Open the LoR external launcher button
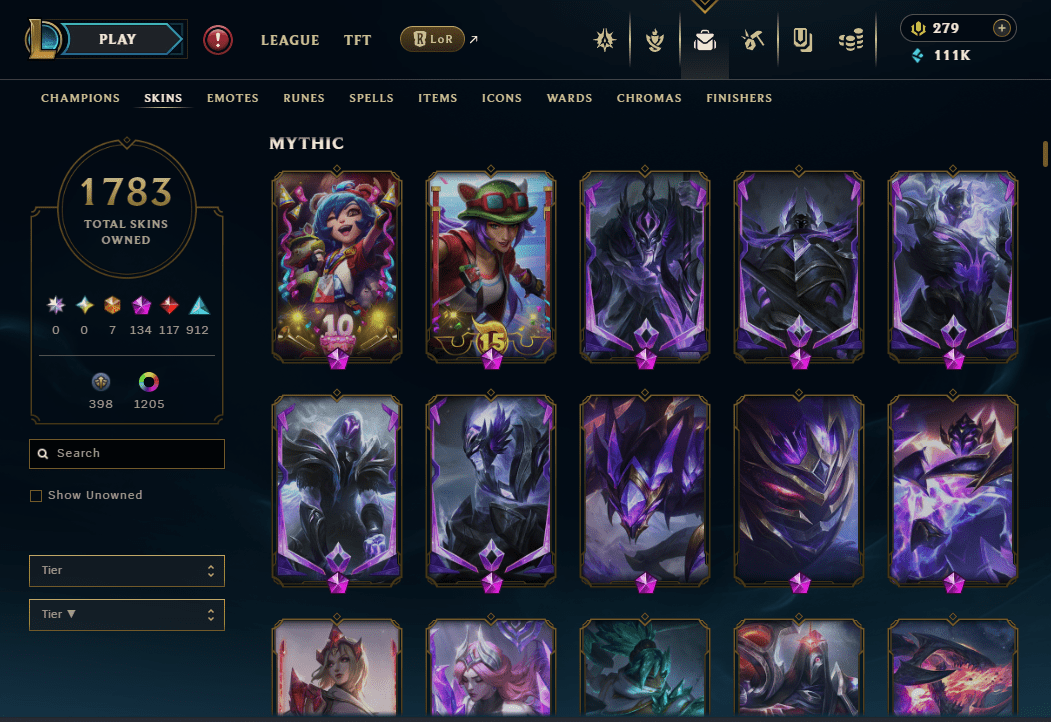The image size is (1051, 722). 432,40
